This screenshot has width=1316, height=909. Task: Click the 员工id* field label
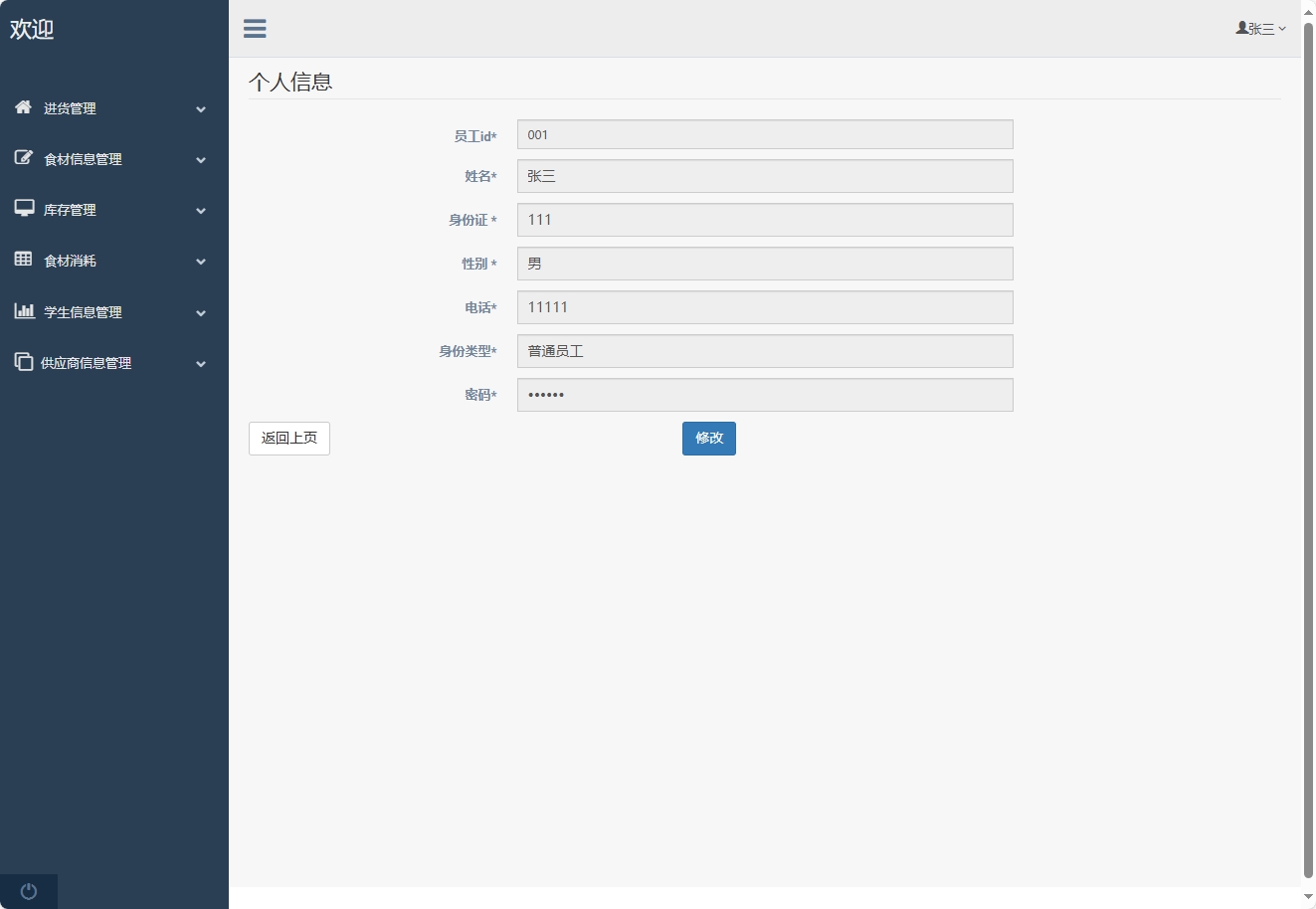pos(475,136)
